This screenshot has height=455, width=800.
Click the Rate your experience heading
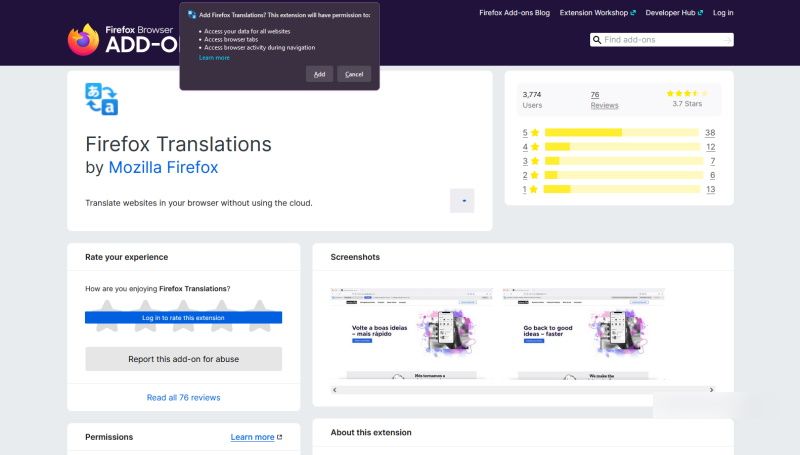click(x=127, y=257)
